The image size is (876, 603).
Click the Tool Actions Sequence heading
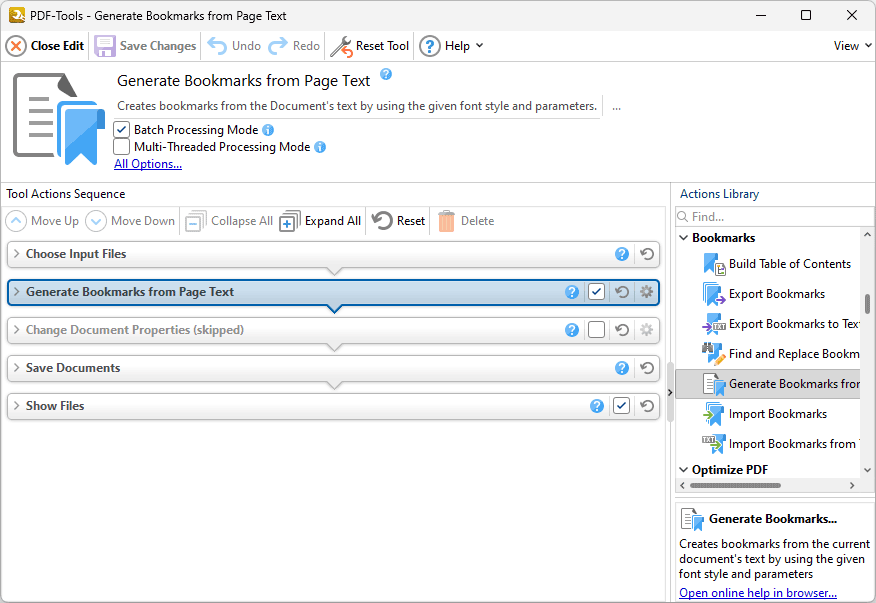(66, 194)
